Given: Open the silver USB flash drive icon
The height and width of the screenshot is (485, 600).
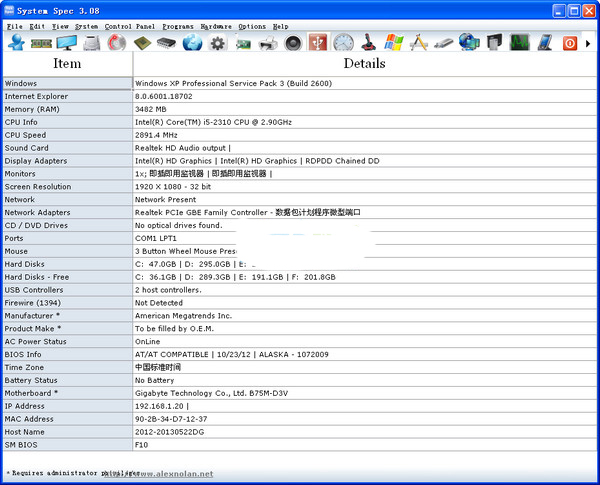Looking at the screenshot, I should [444, 43].
